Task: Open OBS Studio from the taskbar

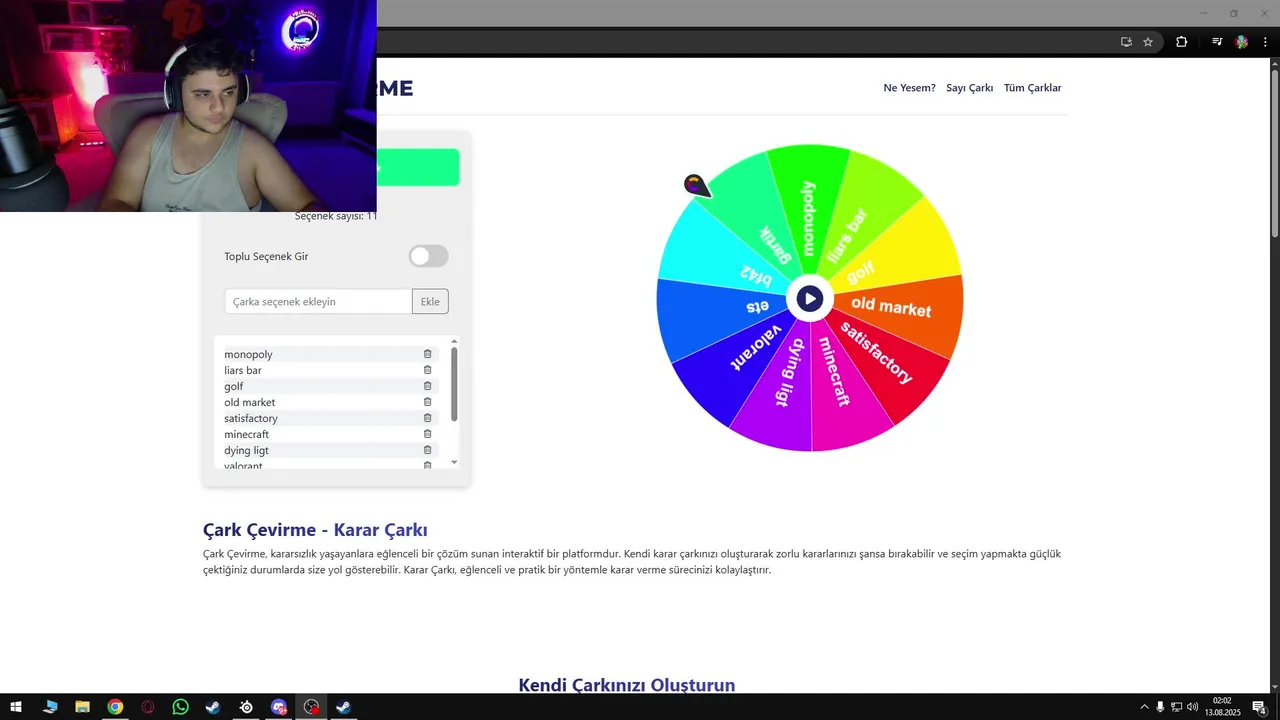Action: click(311, 707)
